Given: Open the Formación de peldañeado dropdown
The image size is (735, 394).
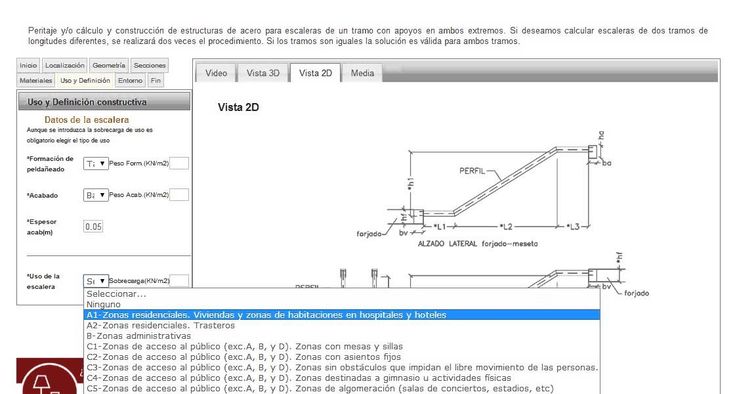Looking at the screenshot, I should pyautogui.click(x=96, y=164).
